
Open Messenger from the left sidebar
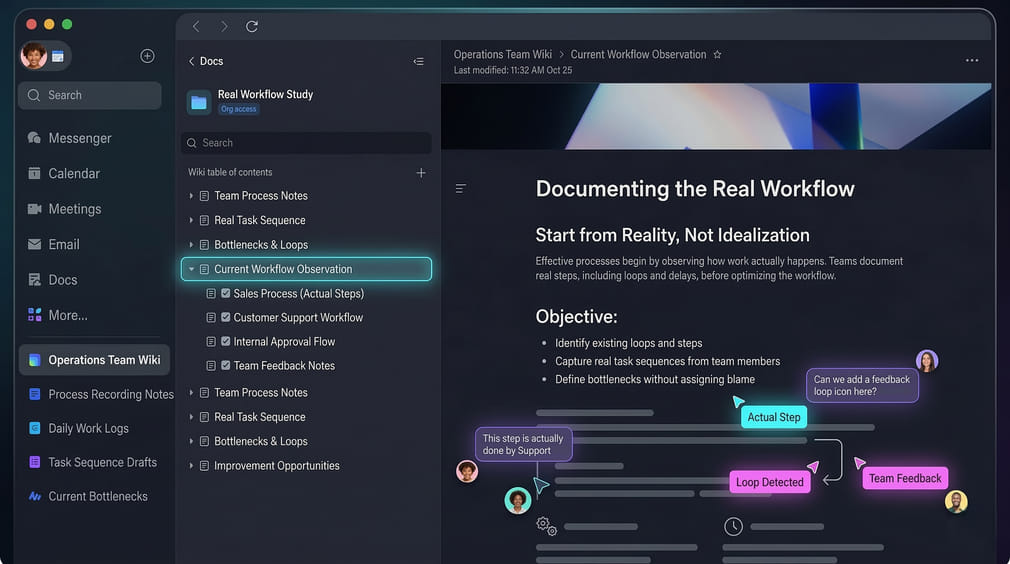point(80,138)
